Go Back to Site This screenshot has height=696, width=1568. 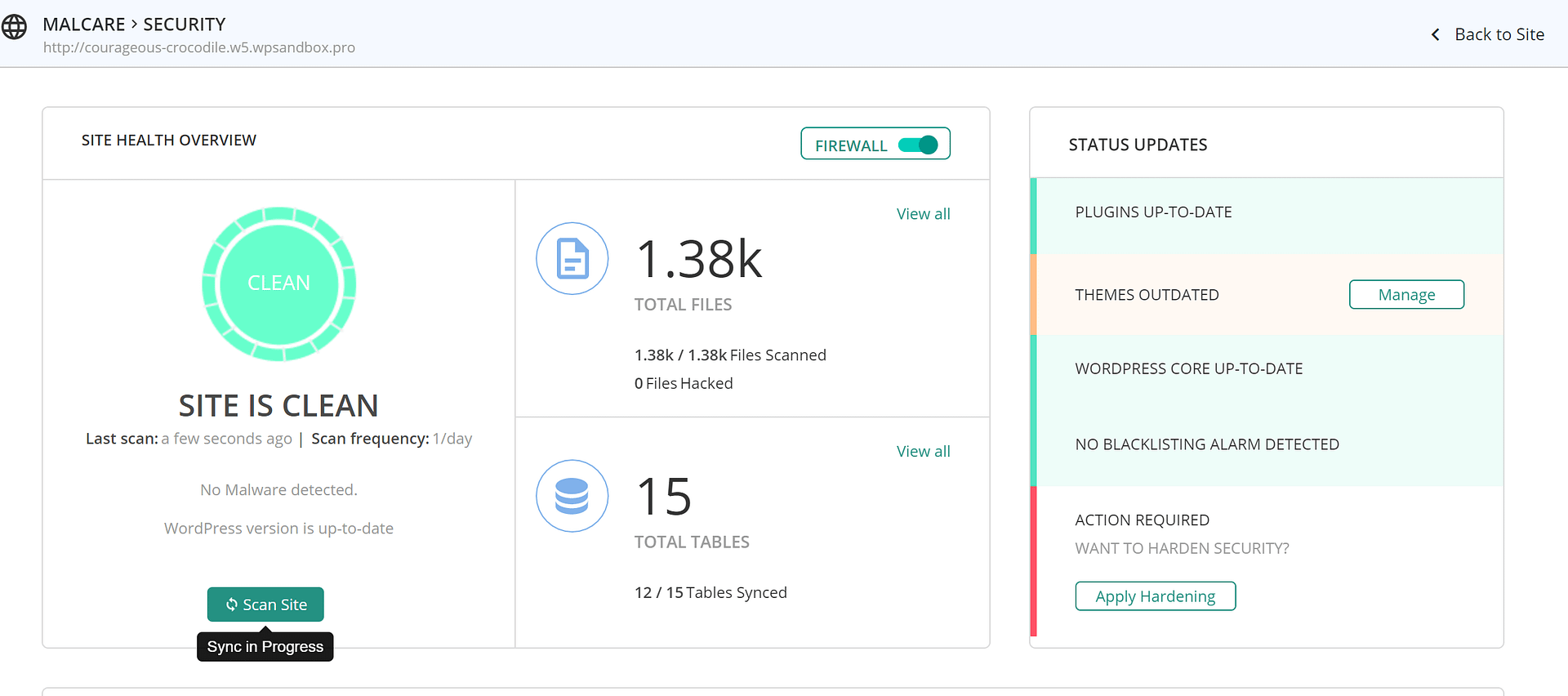click(1499, 34)
